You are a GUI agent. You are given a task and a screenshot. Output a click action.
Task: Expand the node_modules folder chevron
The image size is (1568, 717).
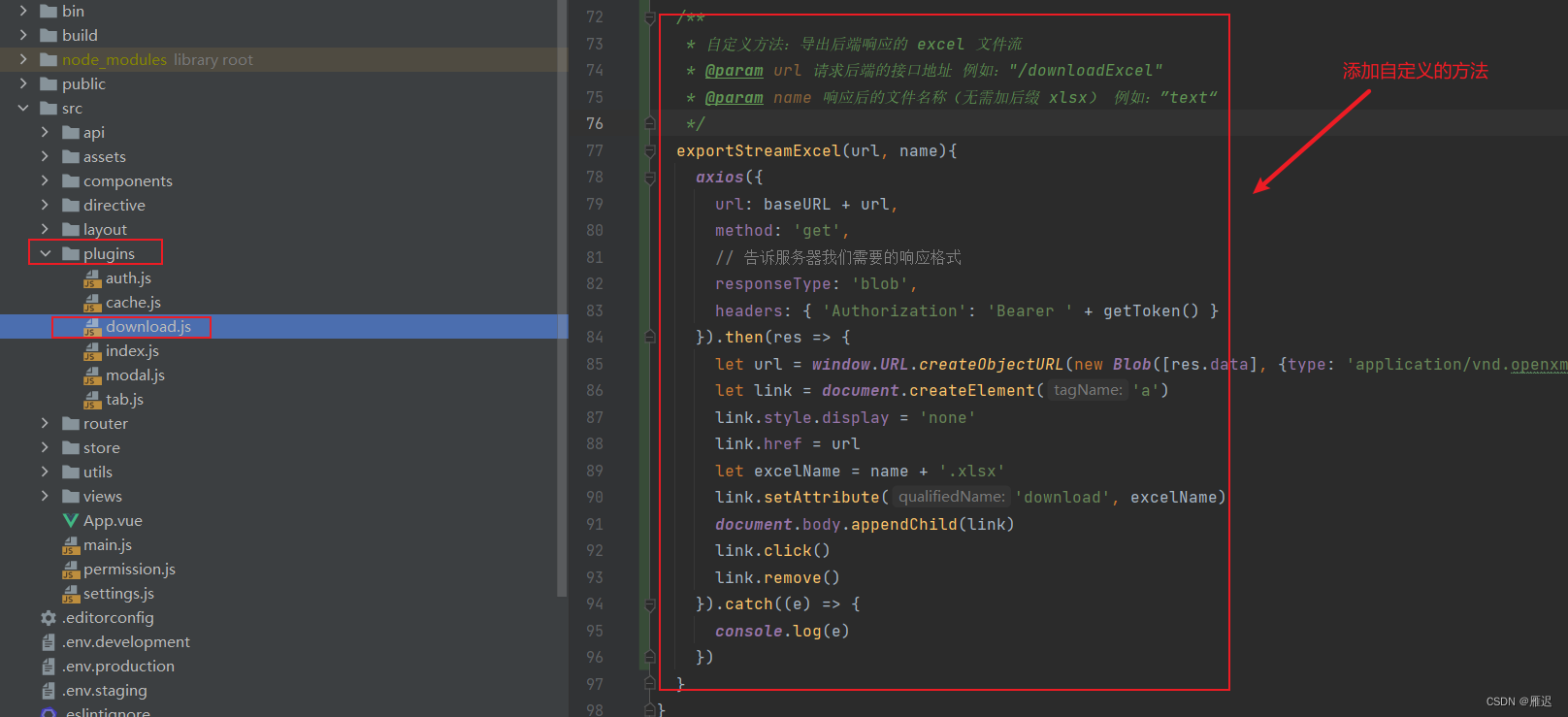point(23,59)
